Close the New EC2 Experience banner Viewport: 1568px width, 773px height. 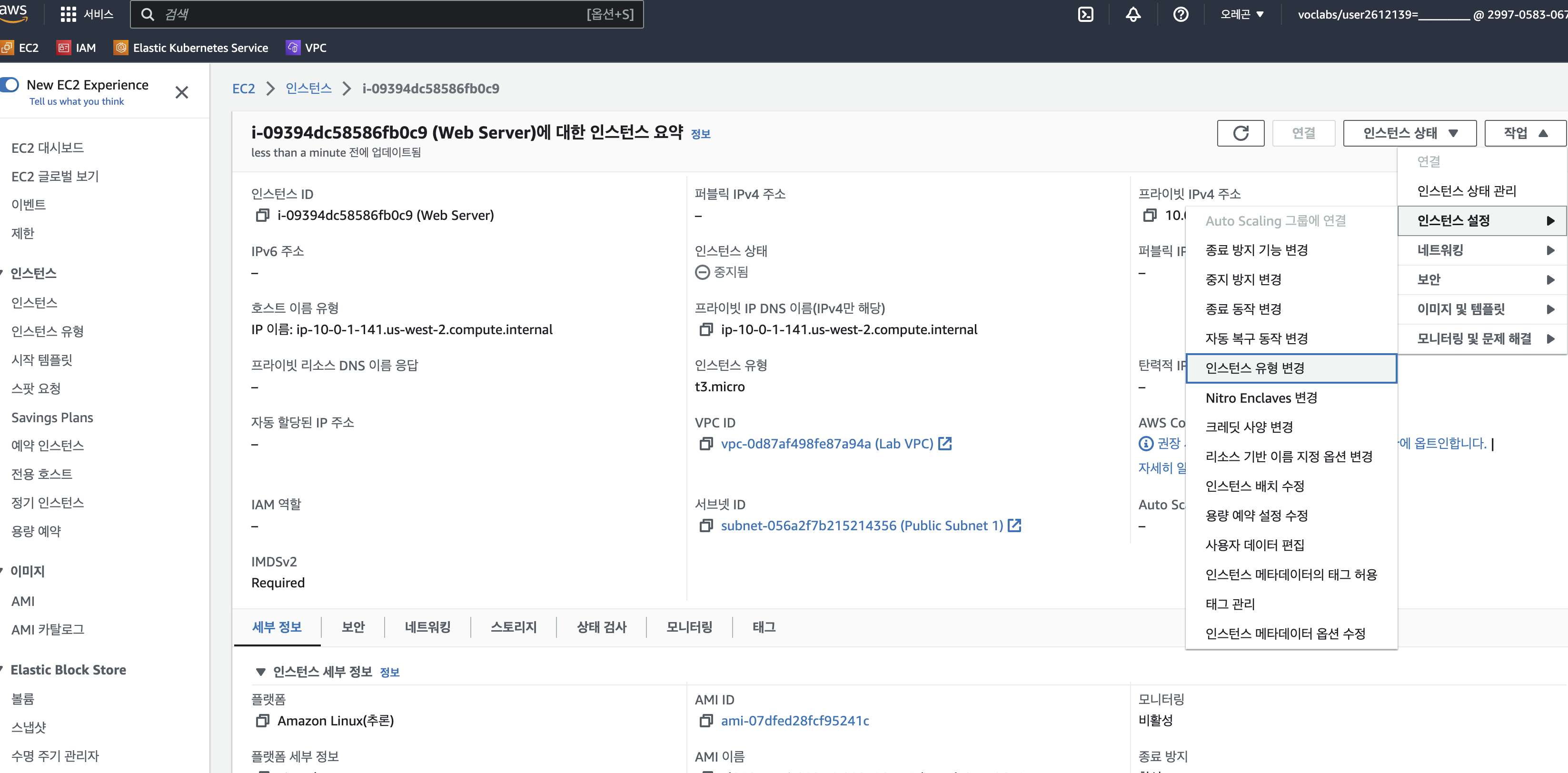(181, 92)
